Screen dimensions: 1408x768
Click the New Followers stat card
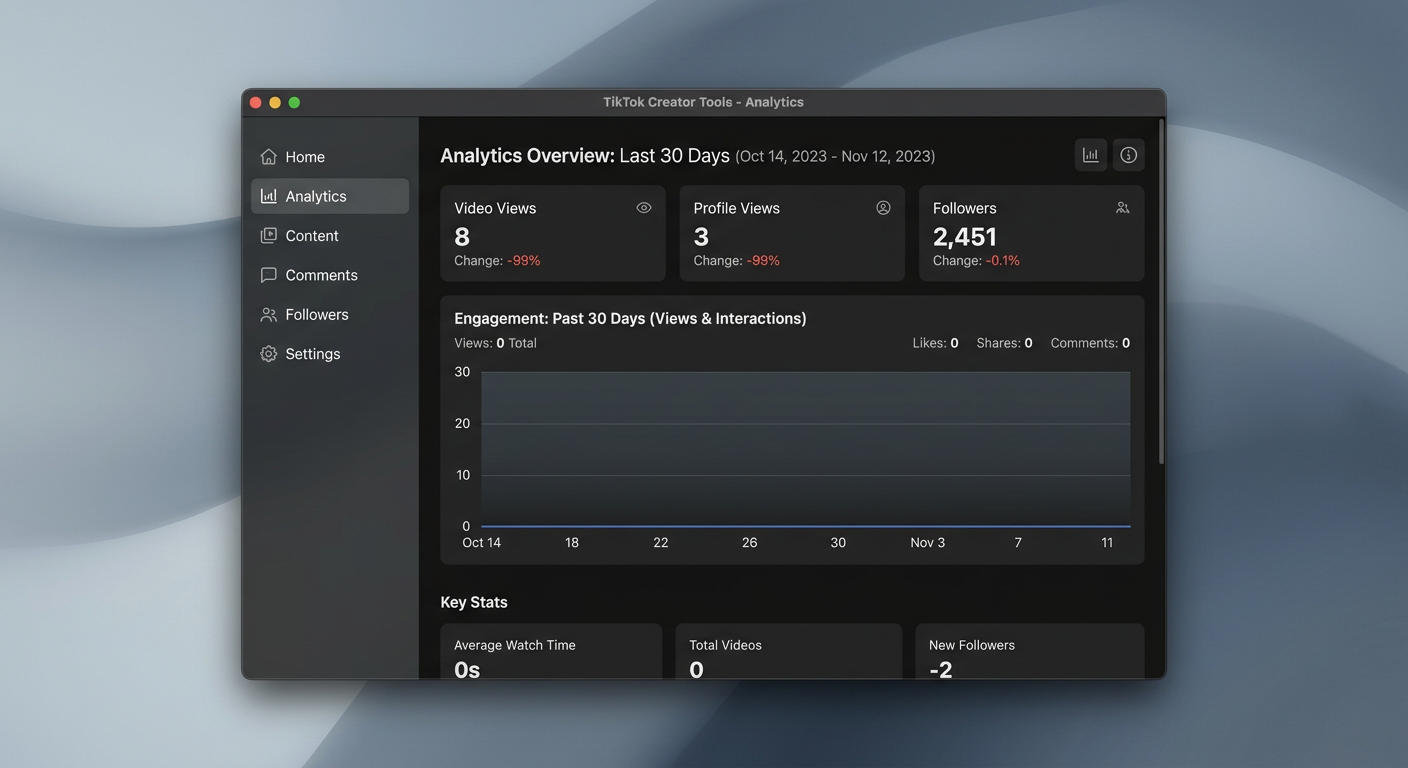[1029, 652]
